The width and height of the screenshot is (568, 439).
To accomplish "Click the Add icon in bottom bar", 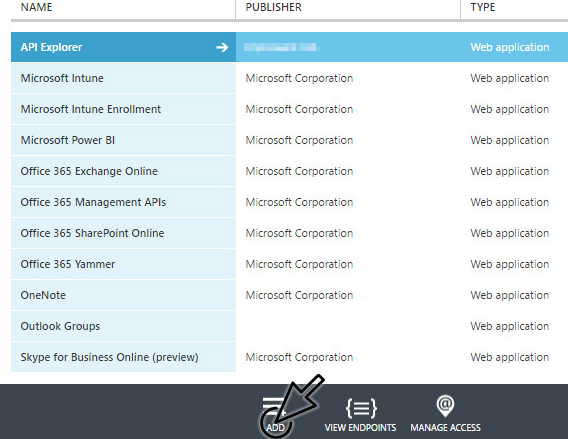I will 274,406.
